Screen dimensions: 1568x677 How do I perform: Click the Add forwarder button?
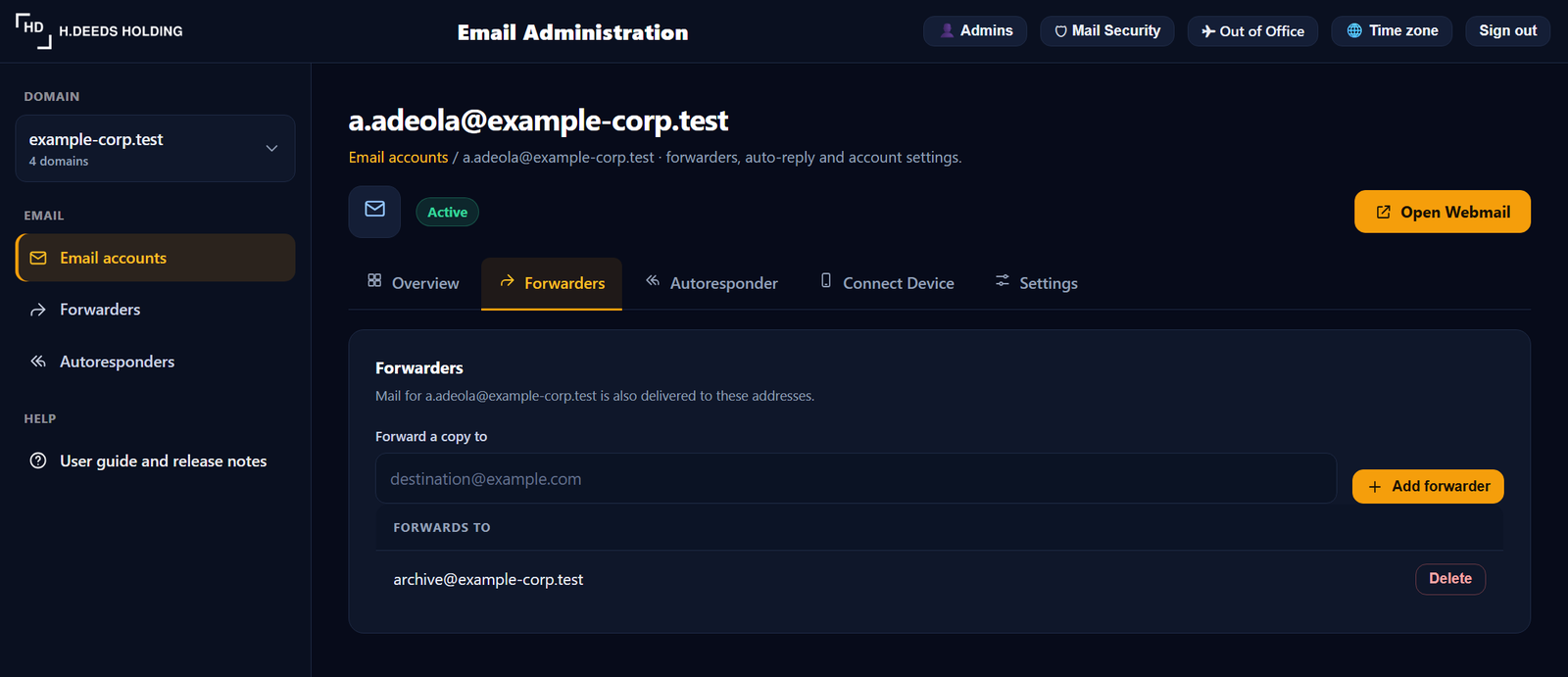pyautogui.click(x=1428, y=487)
